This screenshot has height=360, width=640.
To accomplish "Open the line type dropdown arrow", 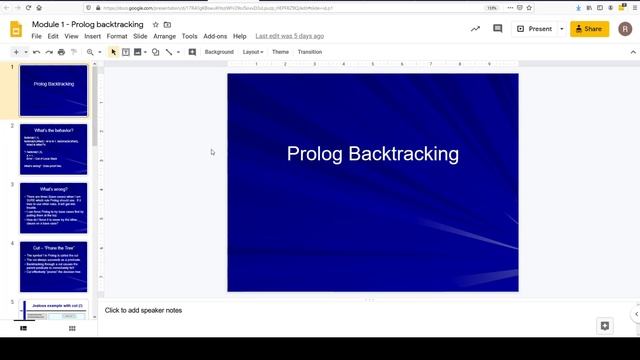I will (x=178, y=52).
